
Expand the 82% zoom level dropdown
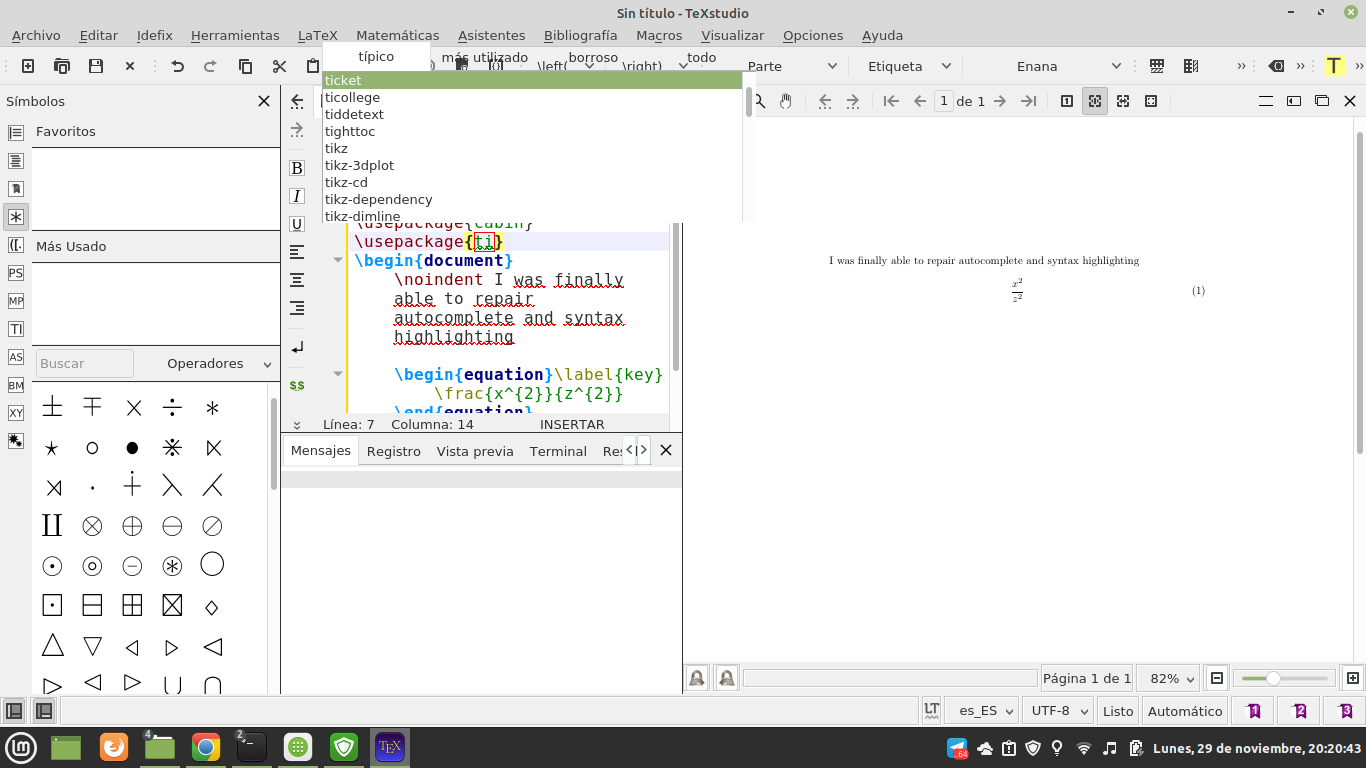click(1168, 678)
